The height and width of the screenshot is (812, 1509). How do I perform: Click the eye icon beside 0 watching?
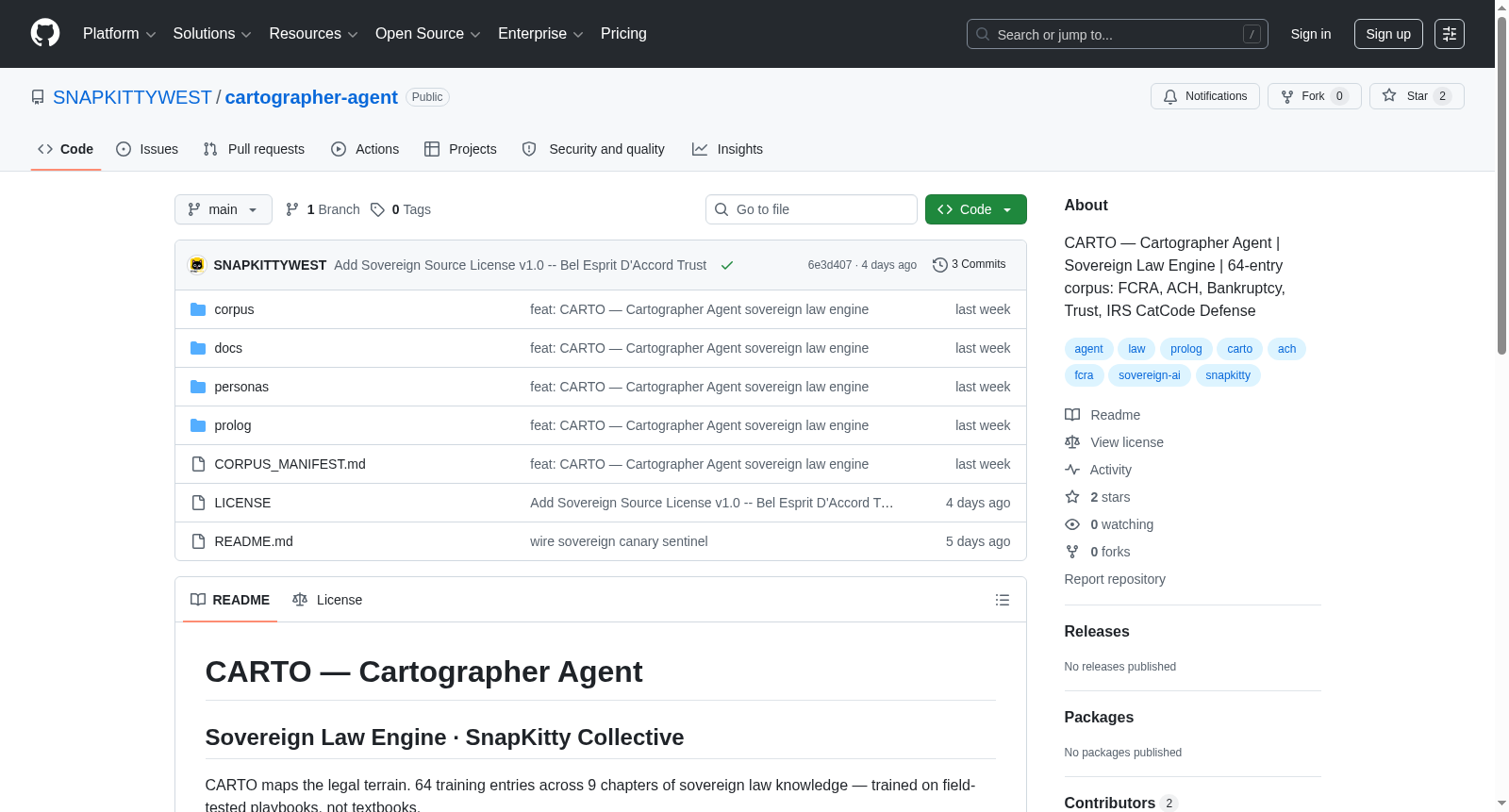tap(1072, 524)
